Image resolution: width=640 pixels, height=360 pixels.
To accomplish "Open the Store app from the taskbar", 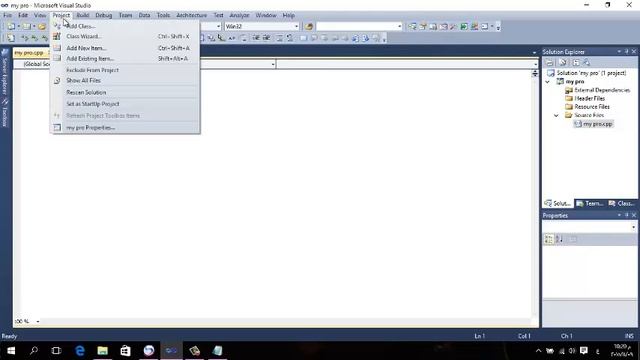I will [125, 350].
